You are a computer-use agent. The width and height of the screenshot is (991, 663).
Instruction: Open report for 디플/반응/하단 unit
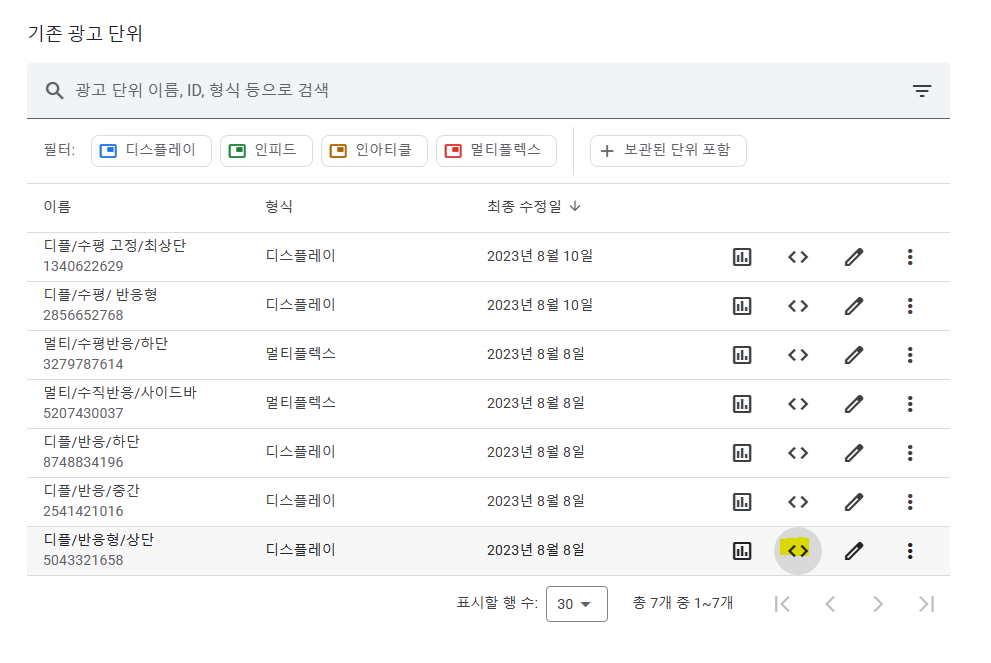pyautogui.click(x=741, y=453)
